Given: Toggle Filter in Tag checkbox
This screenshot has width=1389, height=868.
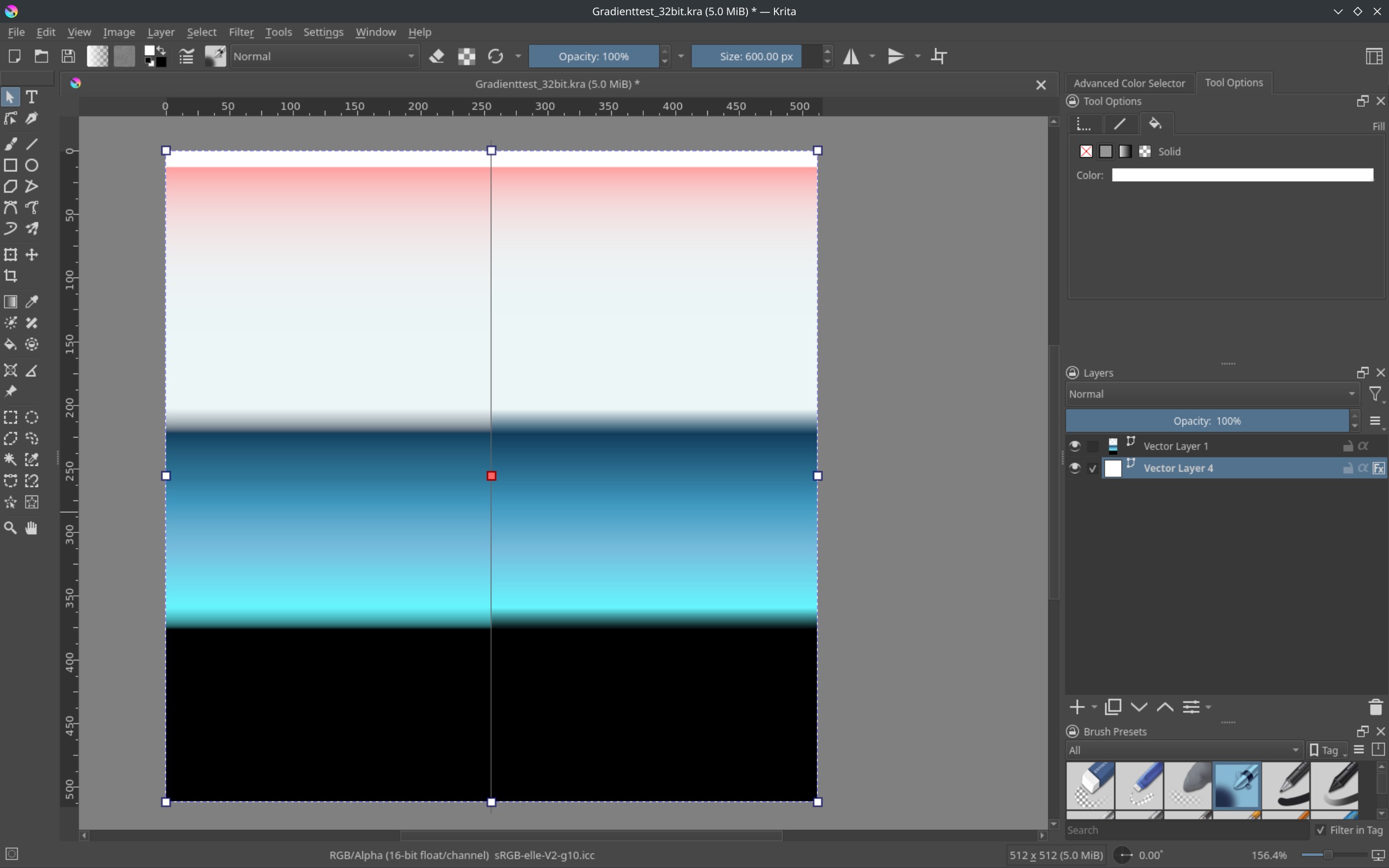Looking at the screenshot, I should pos(1321,830).
